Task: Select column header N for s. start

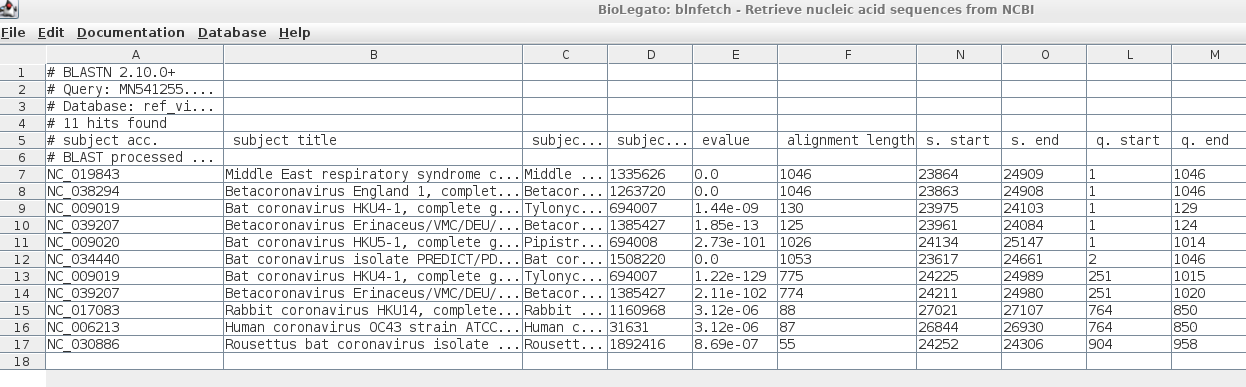Action: pyautogui.click(x=959, y=55)
